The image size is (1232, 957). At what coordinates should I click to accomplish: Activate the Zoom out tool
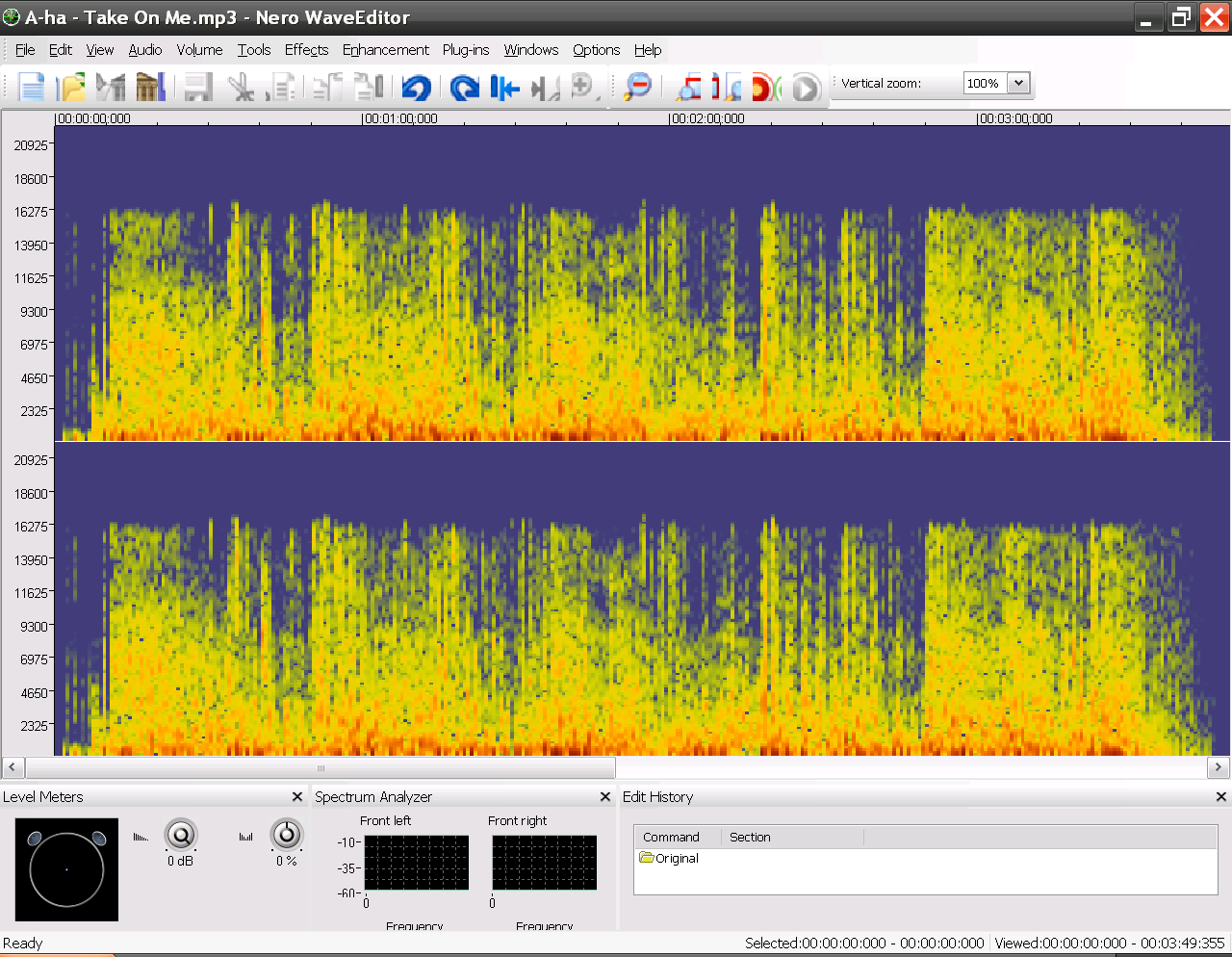(637, 87)
